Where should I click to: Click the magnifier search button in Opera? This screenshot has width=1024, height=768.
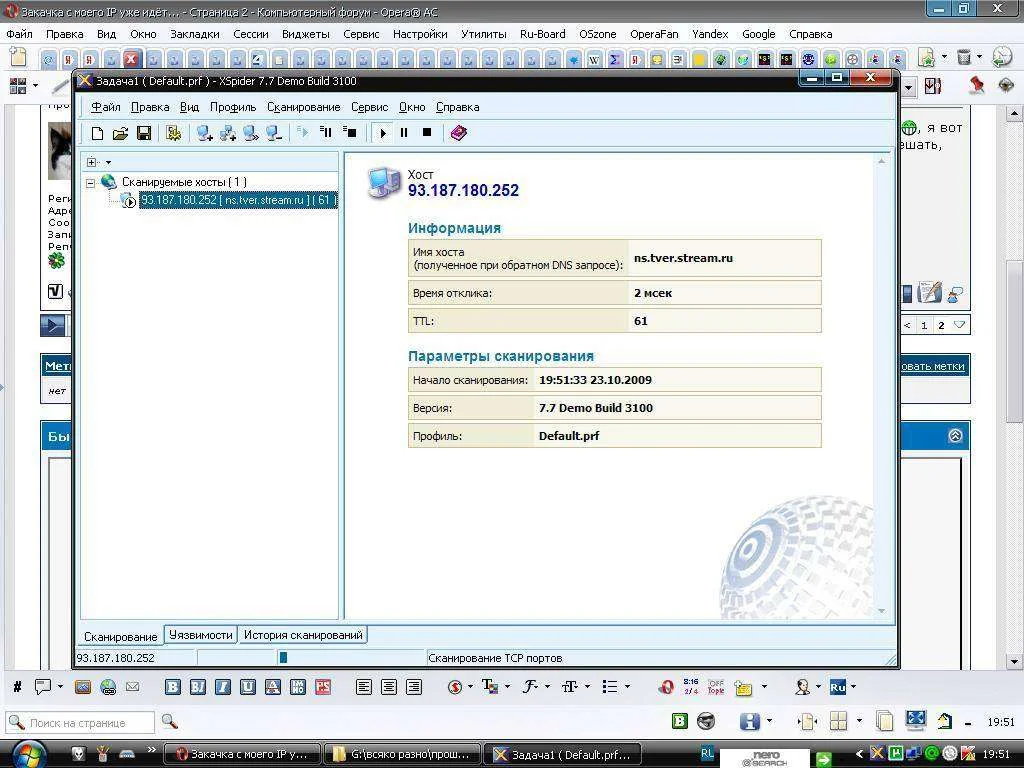pos(170,722)
